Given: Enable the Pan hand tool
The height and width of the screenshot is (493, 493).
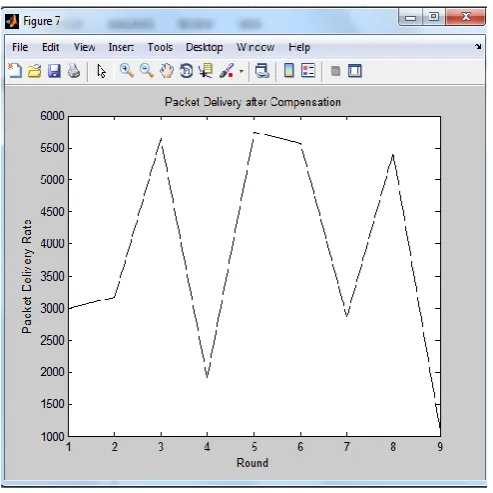Looking at the screenshot, I should pyautogui.click(x=166, y=71).
